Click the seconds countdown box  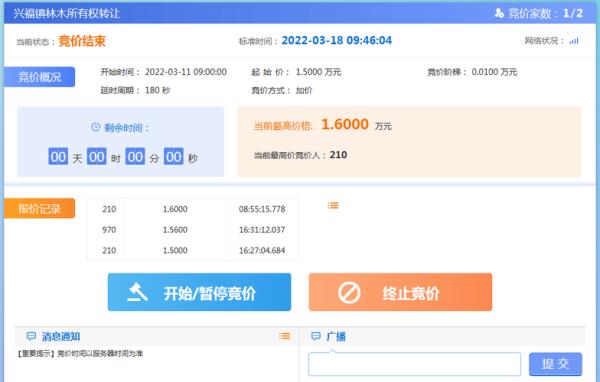coord(174,156)
